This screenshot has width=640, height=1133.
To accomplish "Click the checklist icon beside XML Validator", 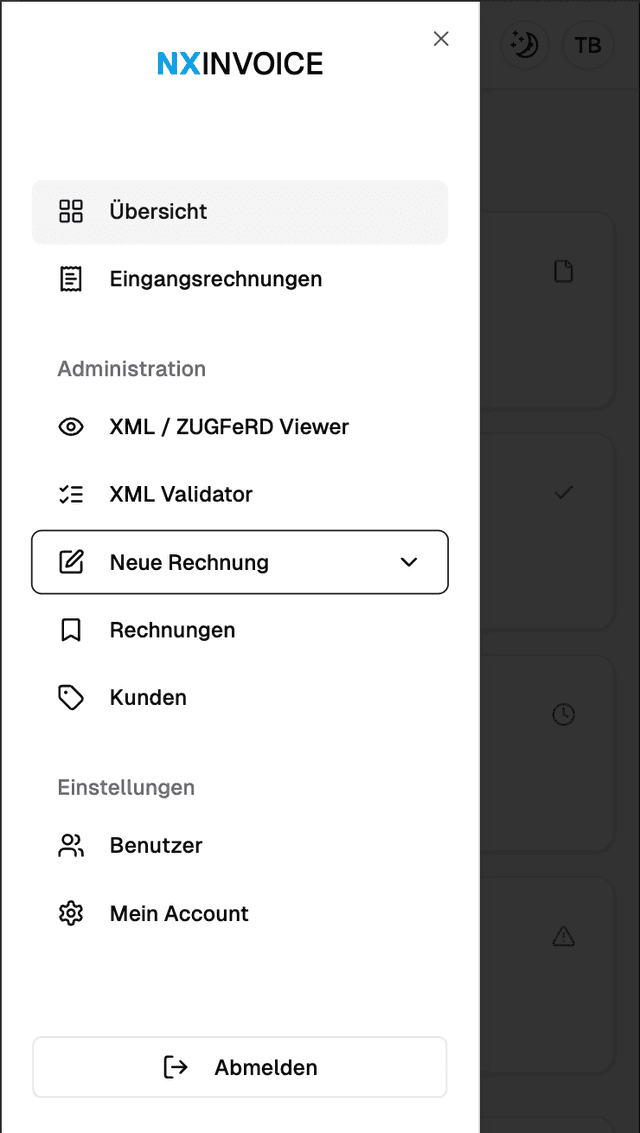I will (x=71, y=494).
